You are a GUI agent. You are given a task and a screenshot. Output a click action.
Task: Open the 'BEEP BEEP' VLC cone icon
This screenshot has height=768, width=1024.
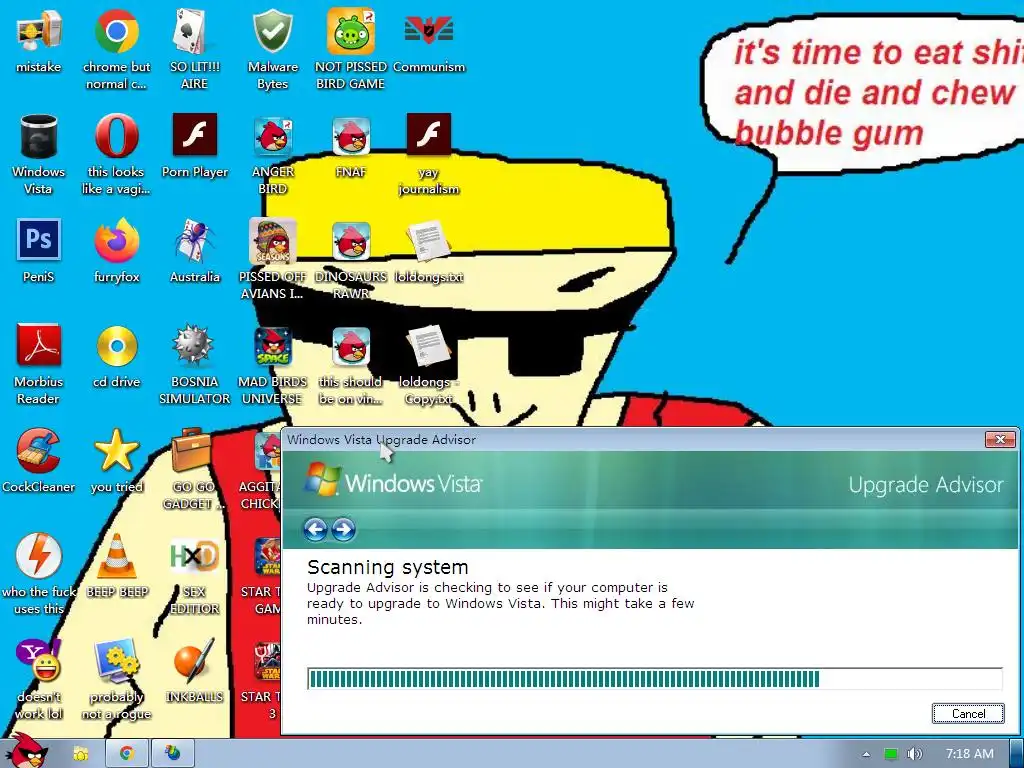click(116, 555)
